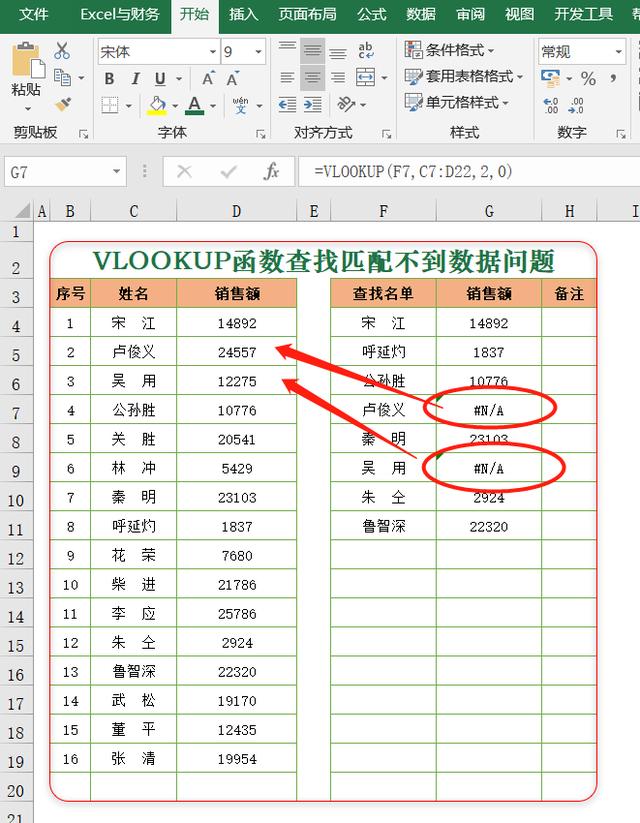Toggle Italic formatting
This screenshot has width=640, height=823.
(135, 79)
